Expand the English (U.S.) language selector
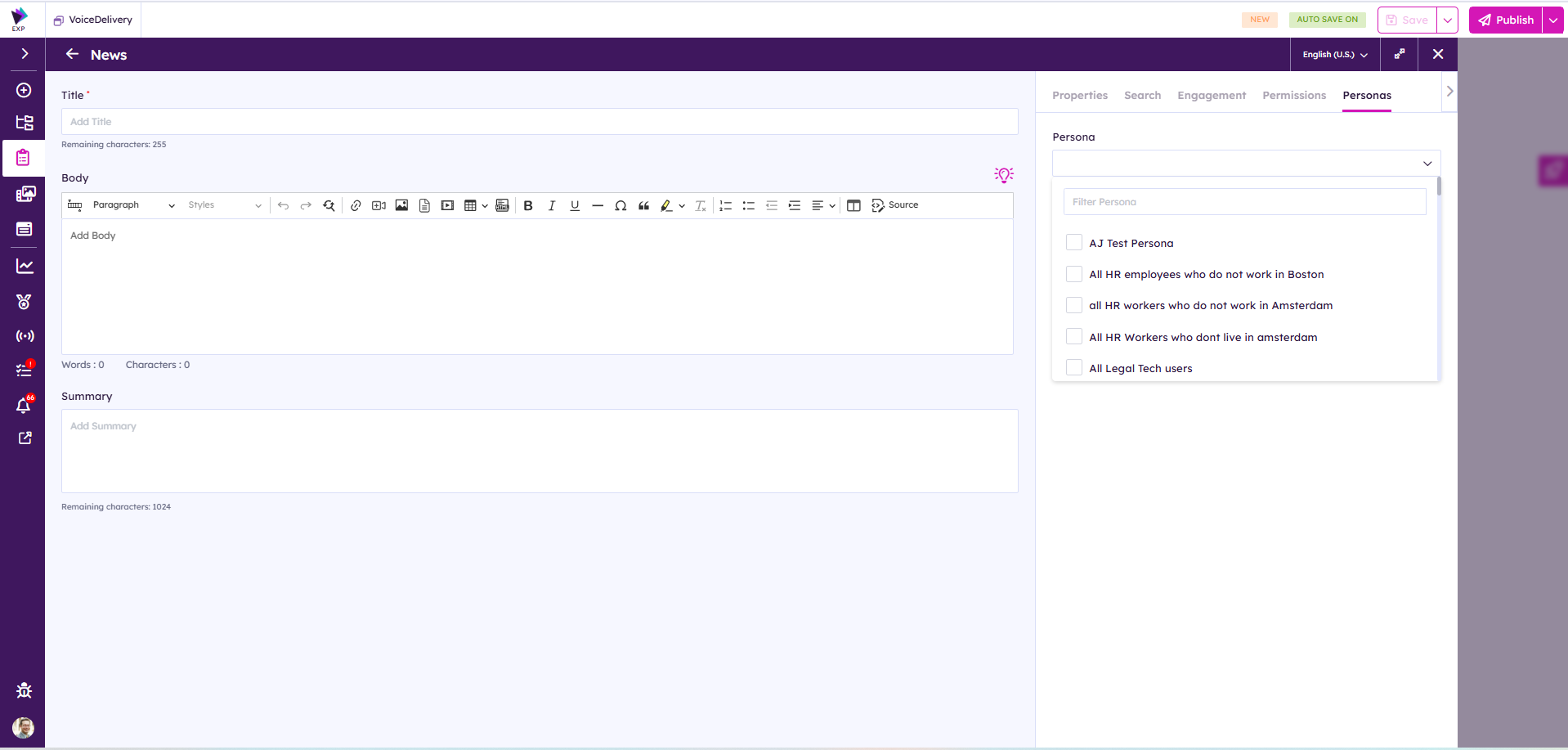 (1334, 55)
